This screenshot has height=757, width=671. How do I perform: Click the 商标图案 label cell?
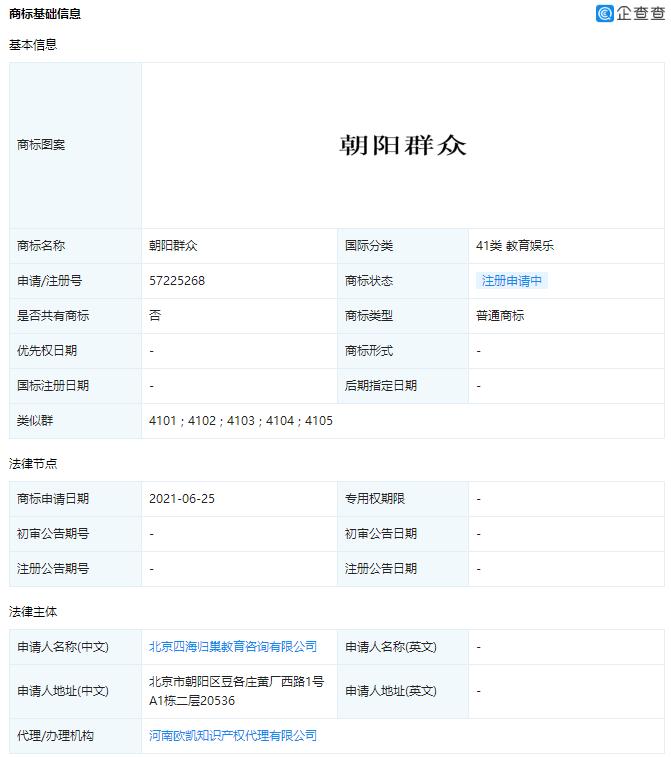tap(41, 145)
